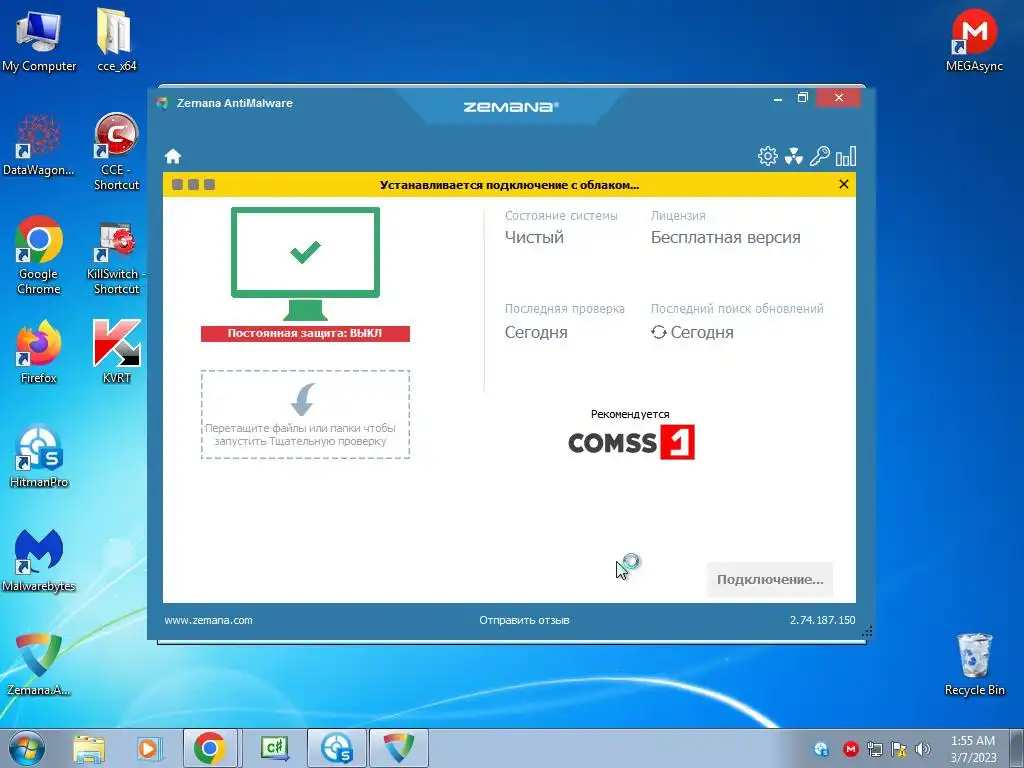The width and height of the screenshot is (1024, 768).
Task: Restore down the Zemana window
Action: point(803,98)
